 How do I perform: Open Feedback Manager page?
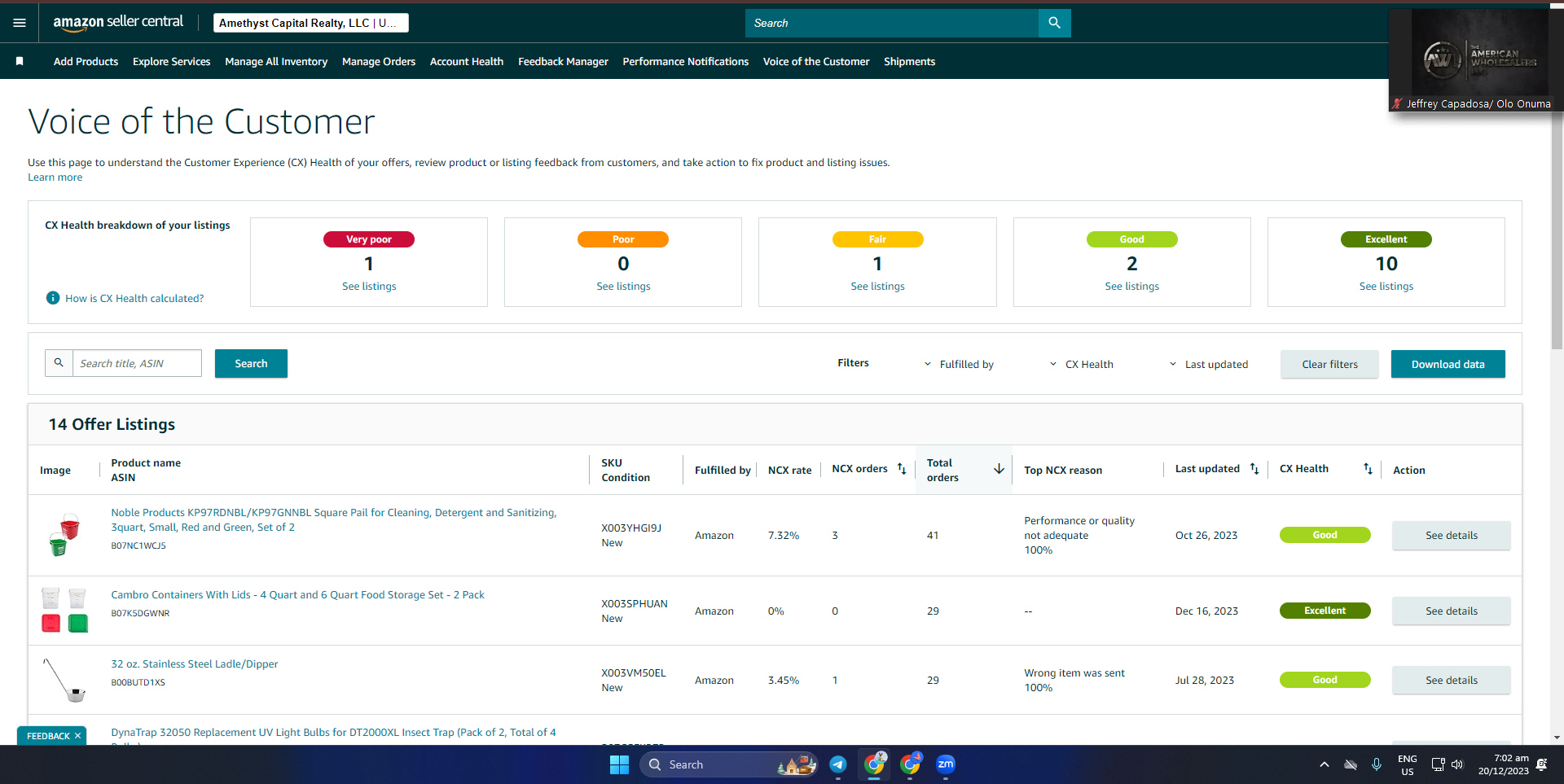pos(563,61)
